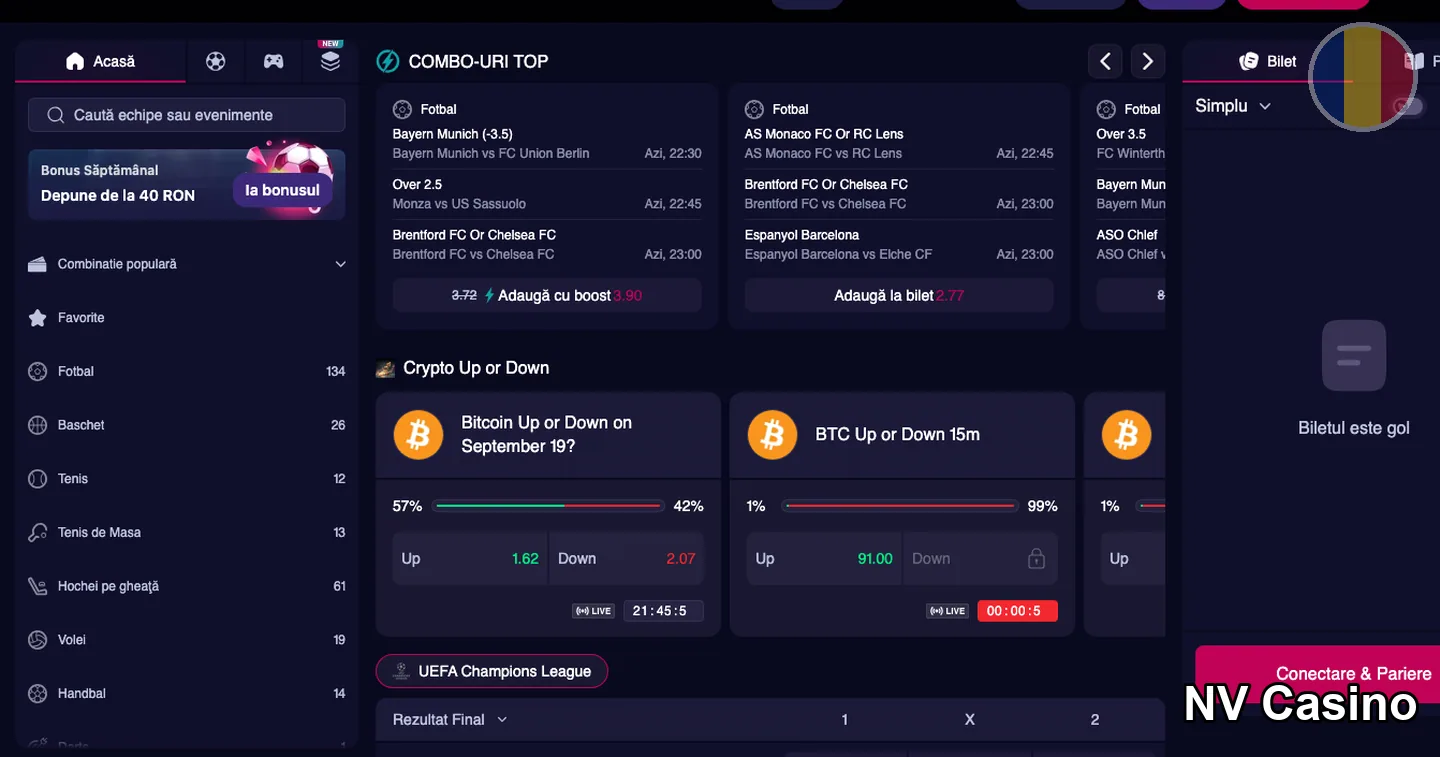The width and height of the screenshot is (1440, 757).
Task: Click the empty ticket icon
Action: click(1354, 355)
